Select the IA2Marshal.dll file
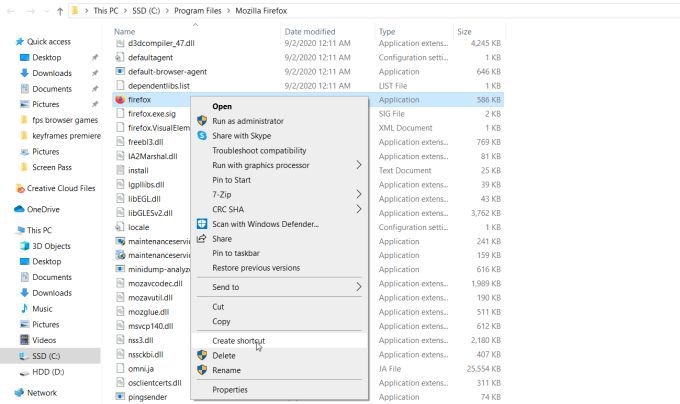 coord(153,156)
